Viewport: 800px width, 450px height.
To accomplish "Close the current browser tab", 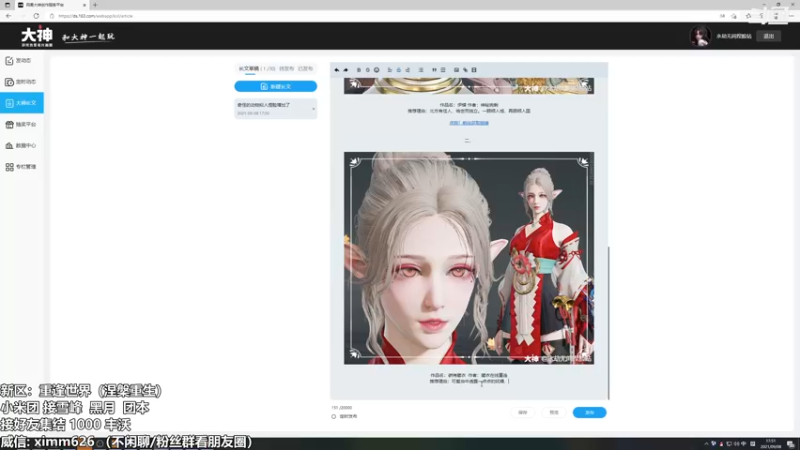I will [x=84, y=5].
